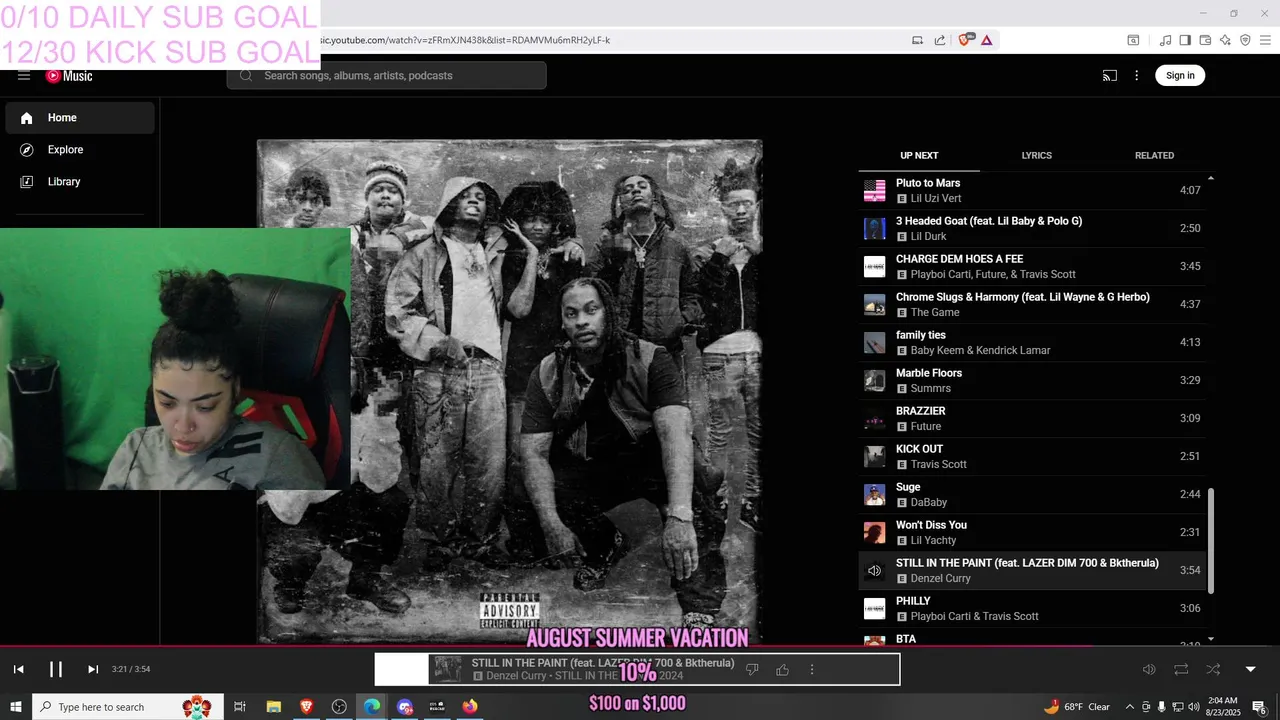Mute the player volume
Screen dimensions: 1280x720
(x=1149, y=669)
